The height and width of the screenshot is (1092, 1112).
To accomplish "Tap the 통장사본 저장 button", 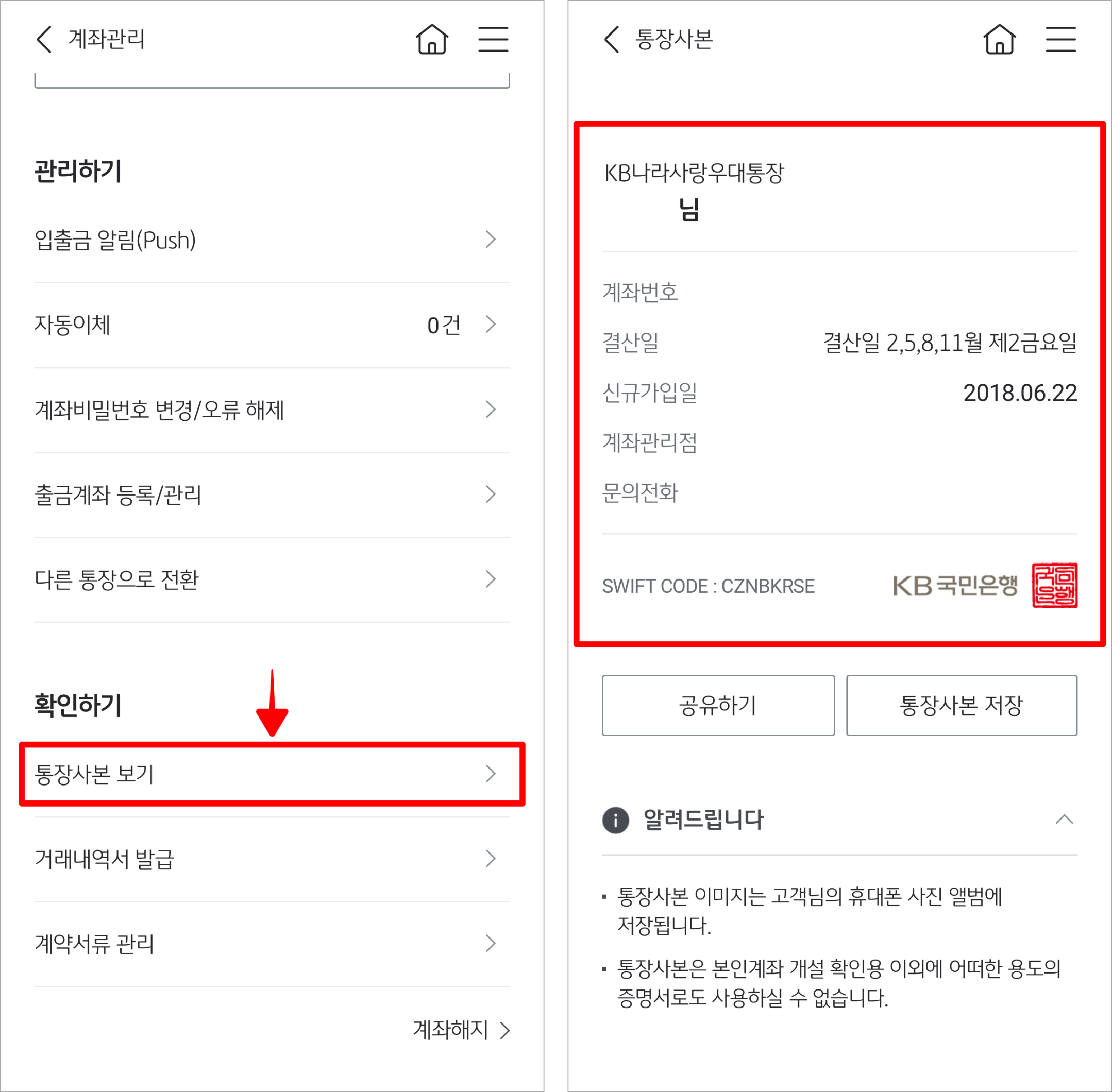I will (x=962, y=706).
